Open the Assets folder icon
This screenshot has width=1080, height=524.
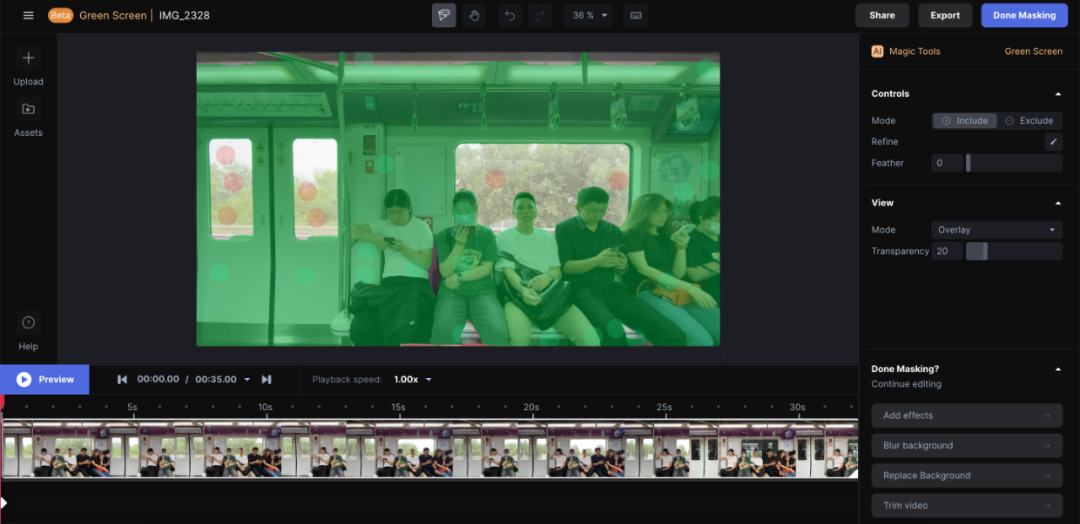[28, 109]
